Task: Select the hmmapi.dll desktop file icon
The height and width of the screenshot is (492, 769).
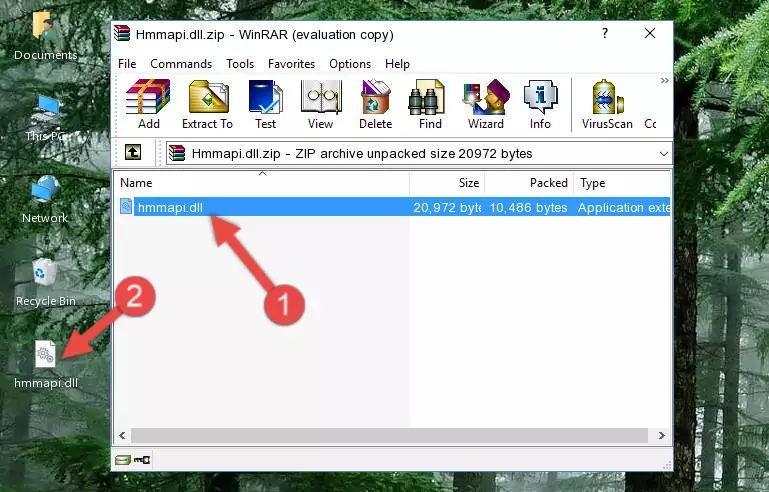Action: point(46,365)
